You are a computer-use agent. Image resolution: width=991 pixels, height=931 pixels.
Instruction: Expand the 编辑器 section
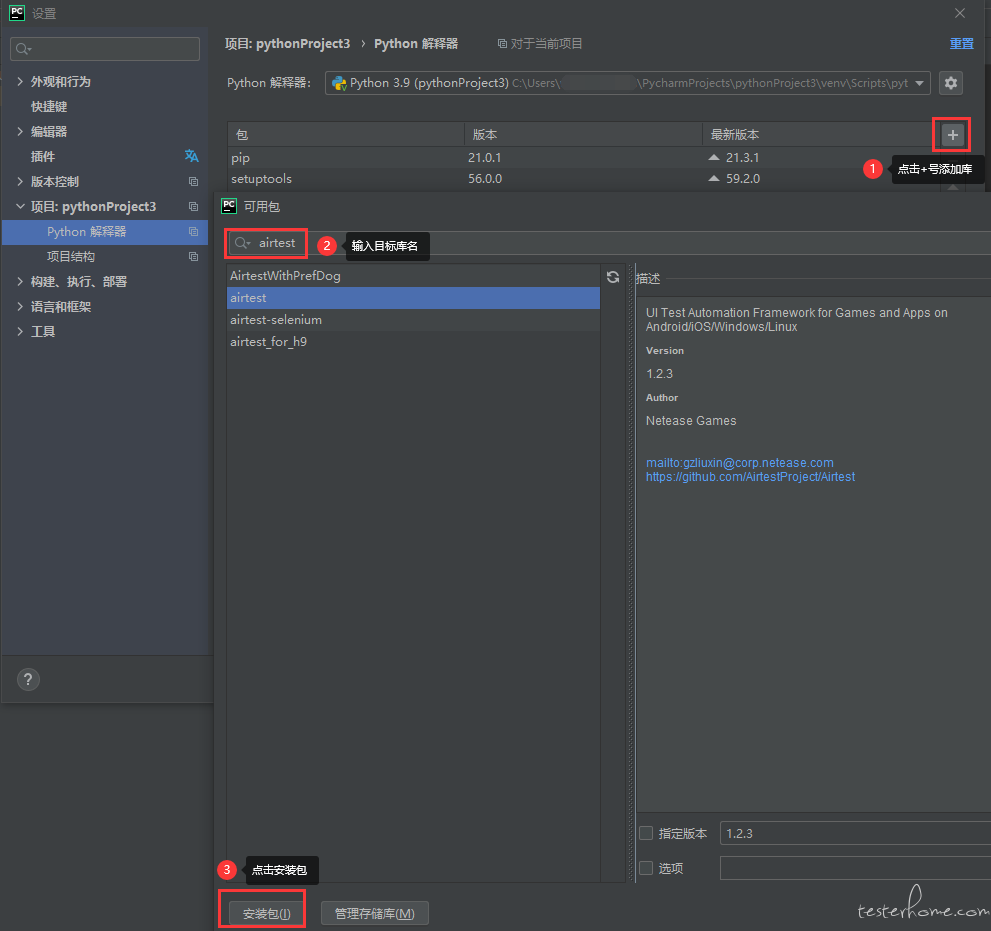(20, 131)
